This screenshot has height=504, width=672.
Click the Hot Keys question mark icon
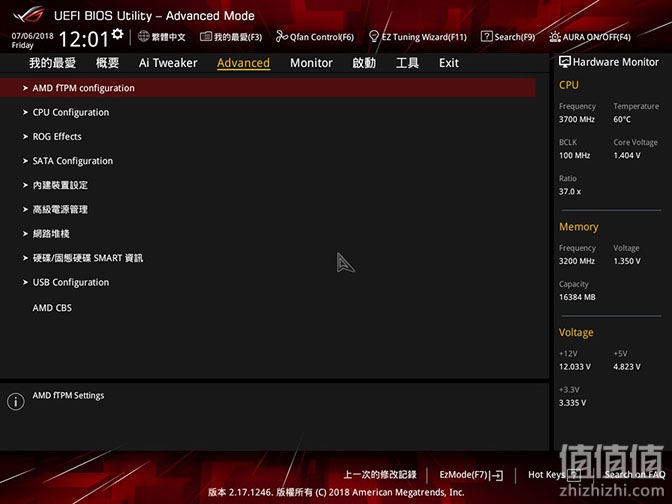[x=574, y=475]
